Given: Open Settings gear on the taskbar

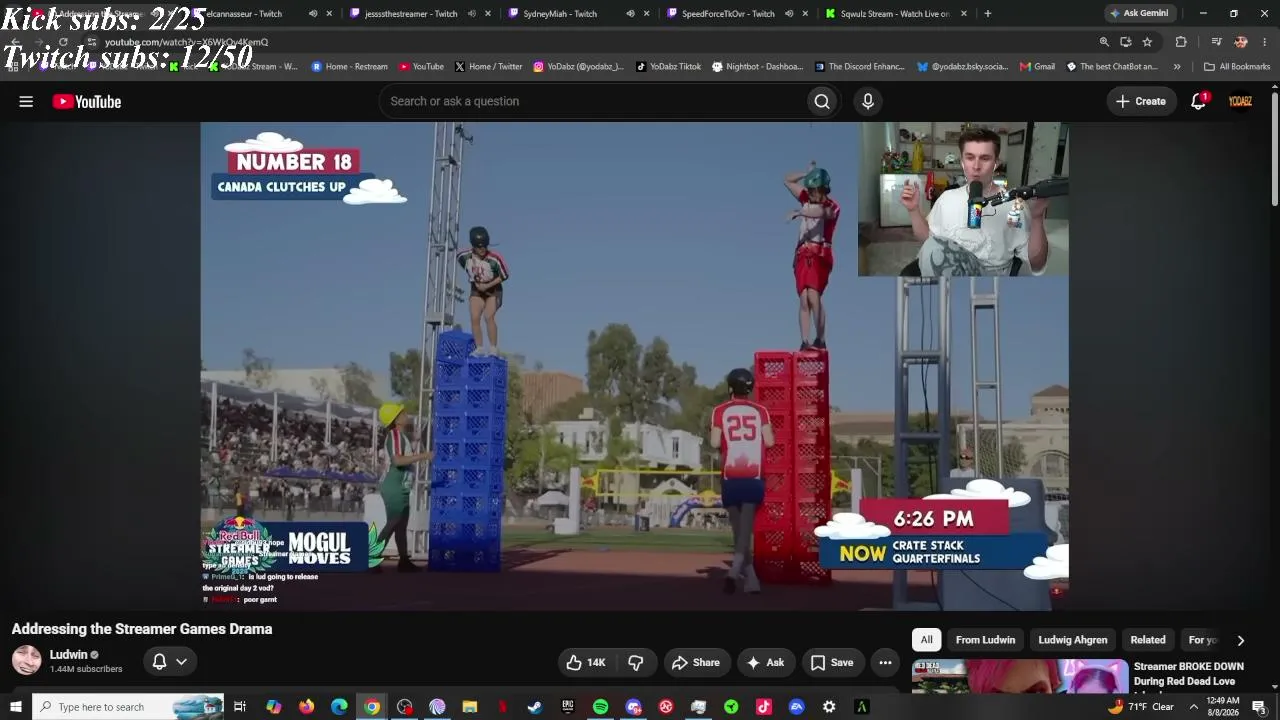Looking at the screenshot, I should [x=829, y=707].
